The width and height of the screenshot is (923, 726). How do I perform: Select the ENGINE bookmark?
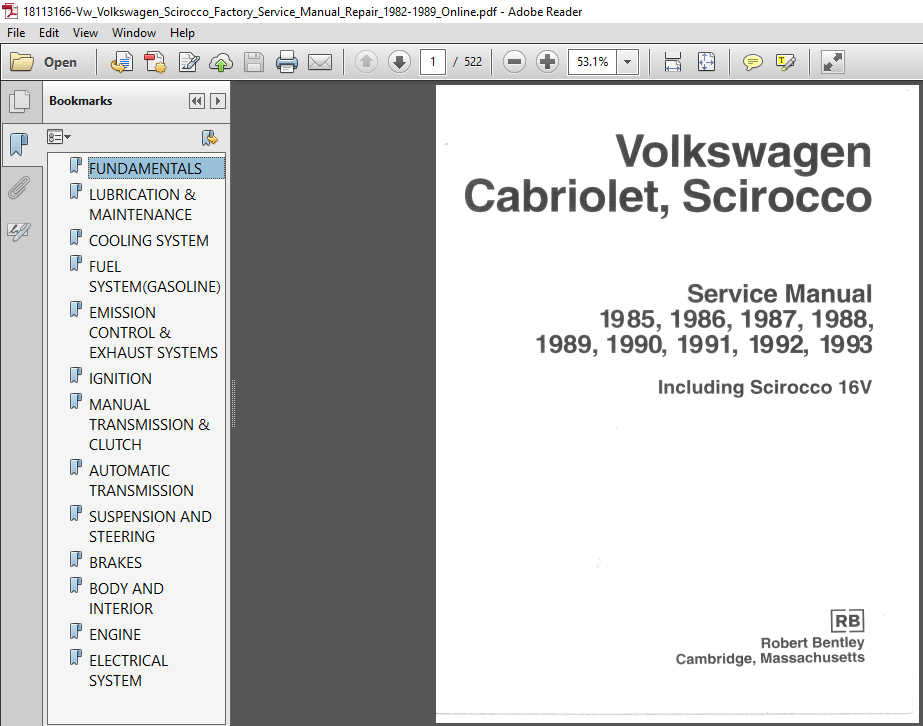[x=115, y=634]
